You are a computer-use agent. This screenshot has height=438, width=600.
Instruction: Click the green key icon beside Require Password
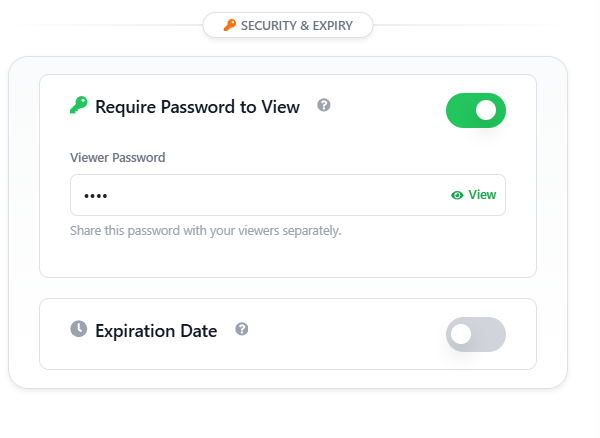tap(79, 106)
